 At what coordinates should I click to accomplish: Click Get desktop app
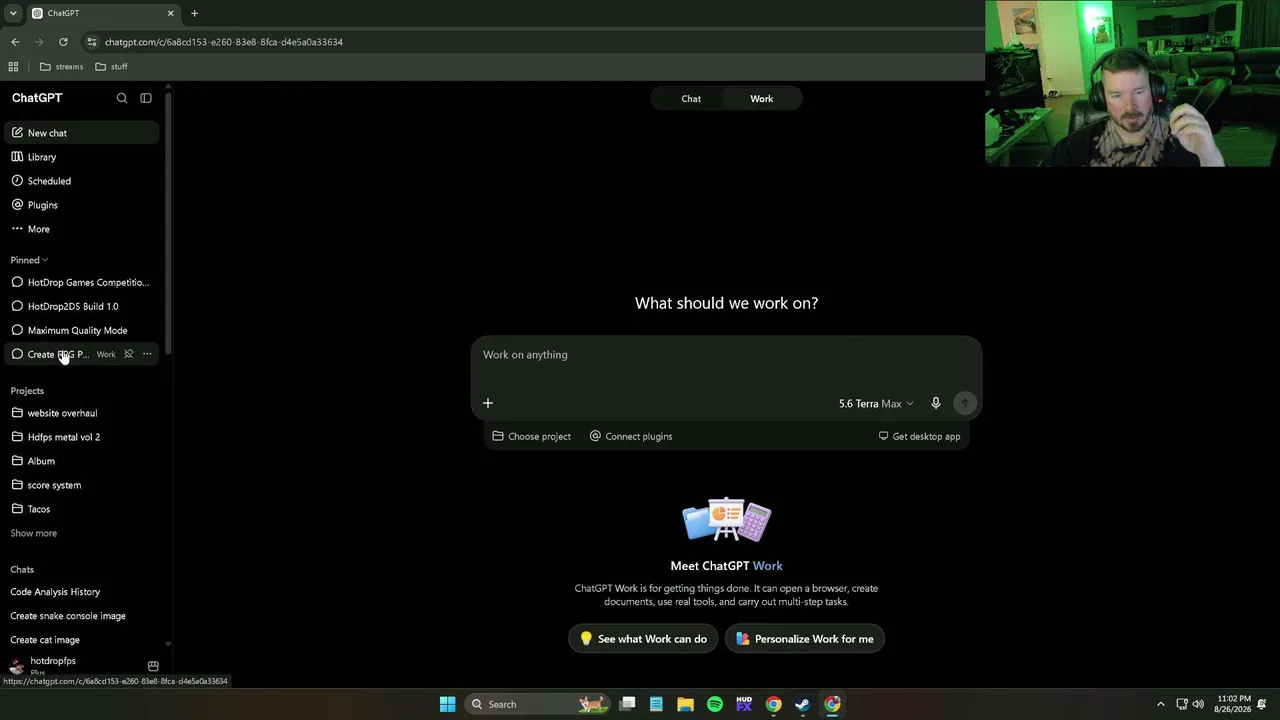point(919,436)
